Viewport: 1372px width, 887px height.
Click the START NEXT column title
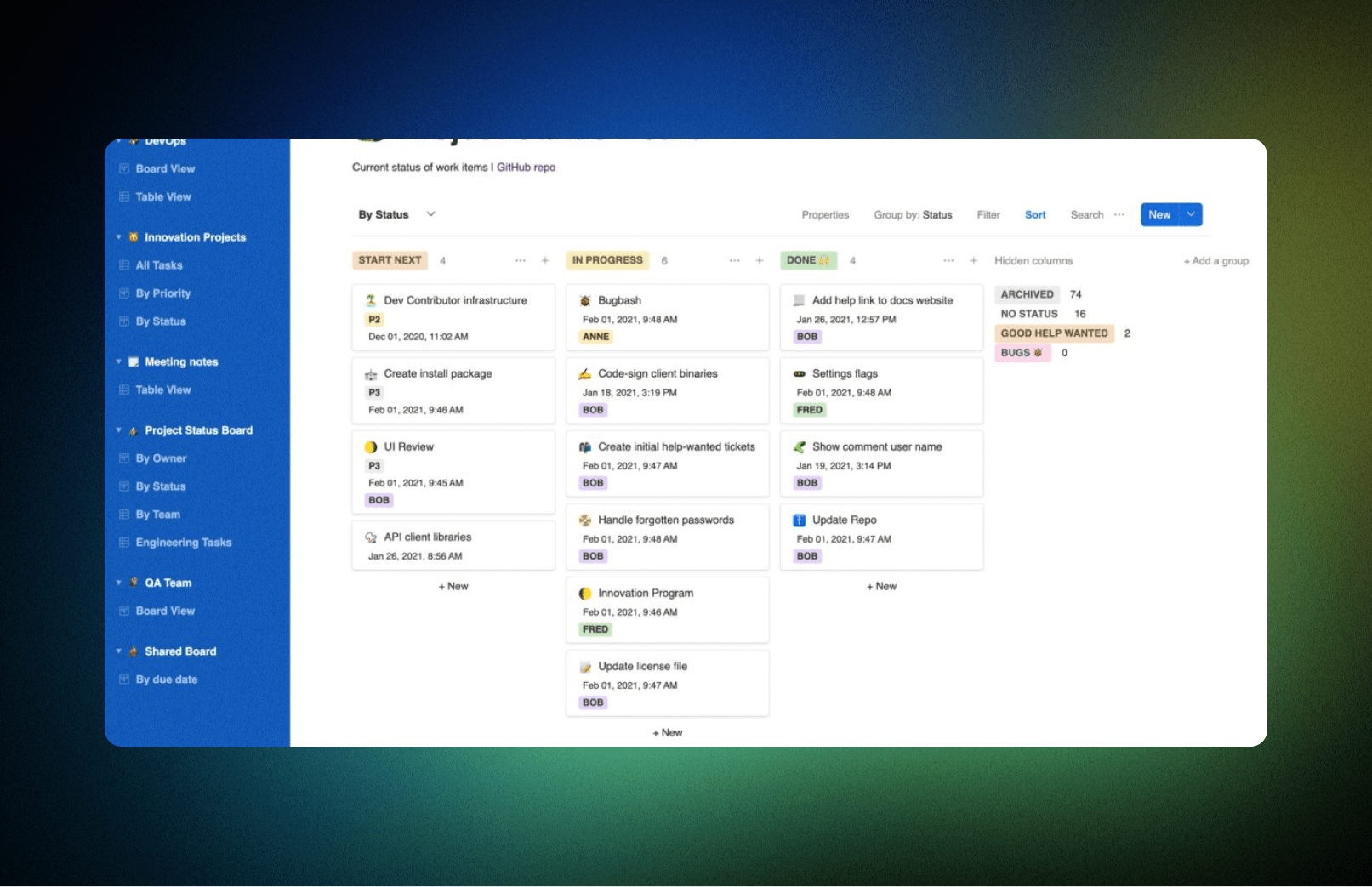(x=390, y=260)
